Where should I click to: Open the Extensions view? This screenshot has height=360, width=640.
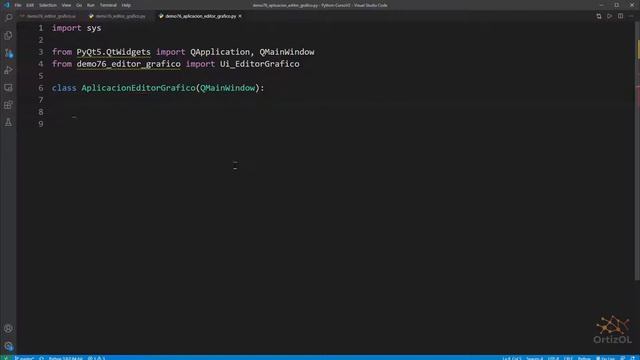[x=8, y=105]
